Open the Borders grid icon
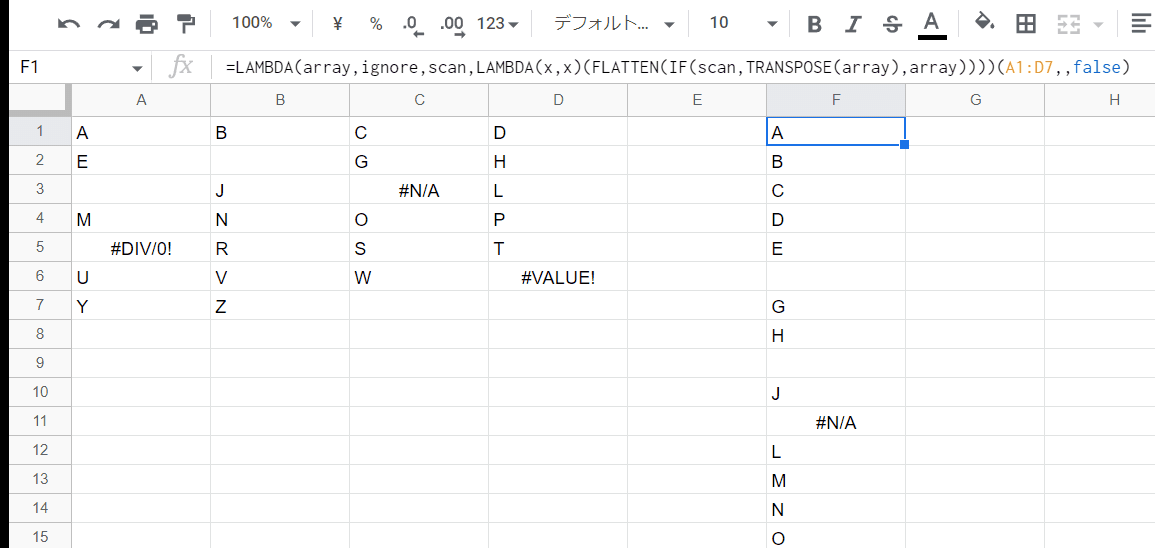1155x548 pixels. pyautogui.click(x=1025, y=24)
